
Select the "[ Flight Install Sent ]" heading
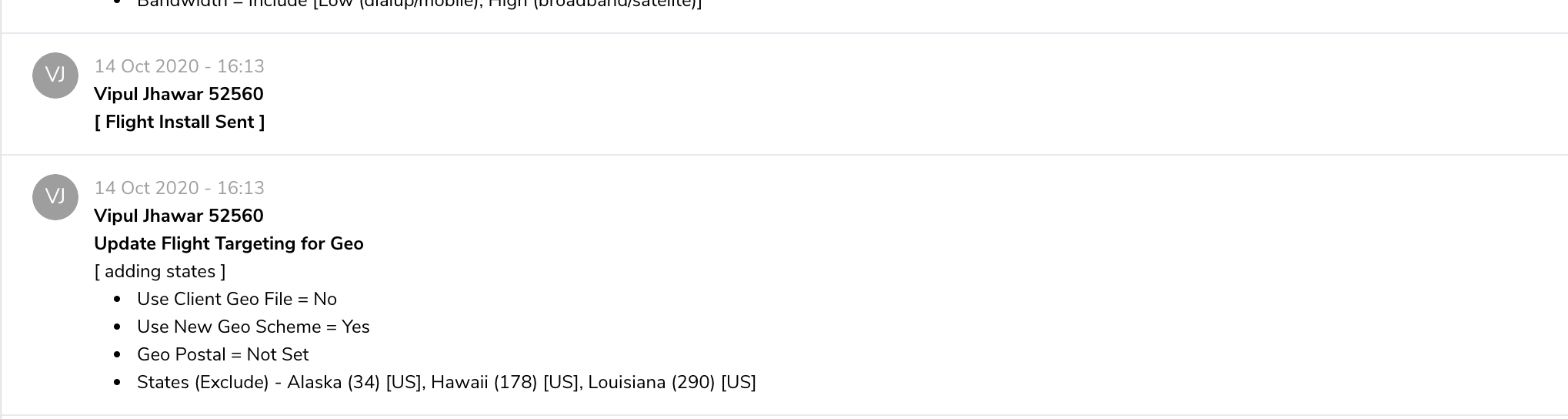pyautogui.click(x=179, y=122)
